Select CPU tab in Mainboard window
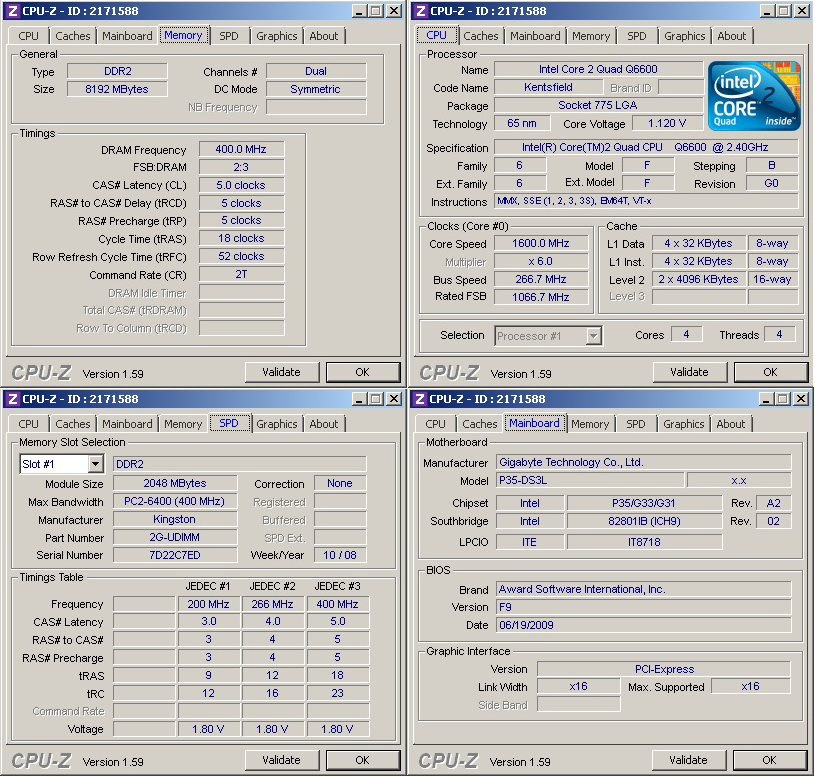815x777 pixels. [x=435, y=424]
